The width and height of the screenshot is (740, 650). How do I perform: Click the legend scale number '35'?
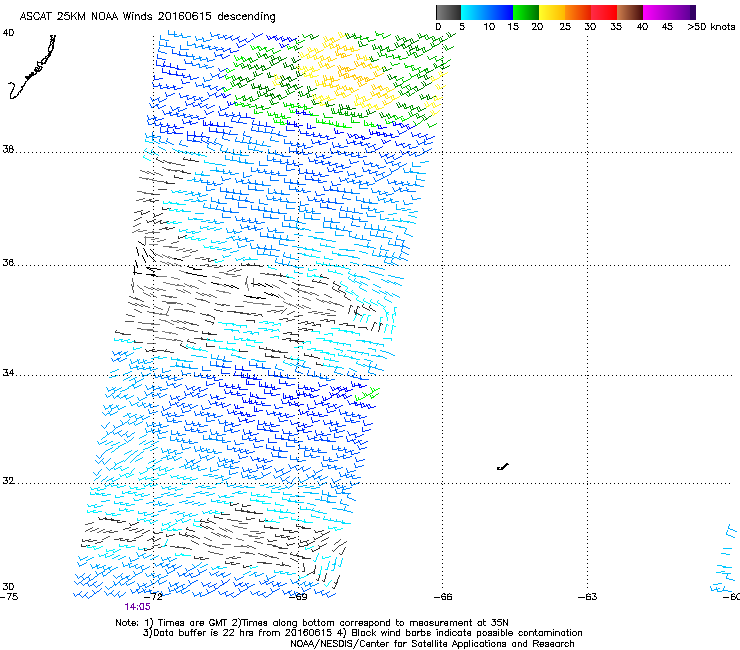[x=616, y=27]
